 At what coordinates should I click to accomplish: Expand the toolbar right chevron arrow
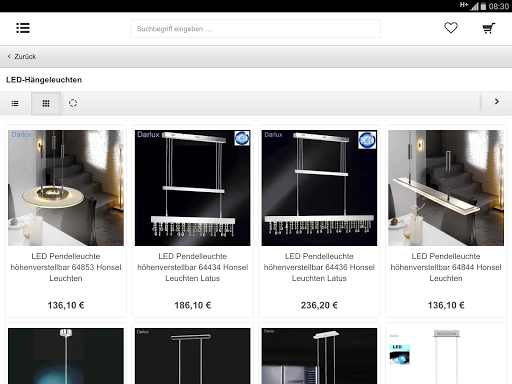pos(497,102)
